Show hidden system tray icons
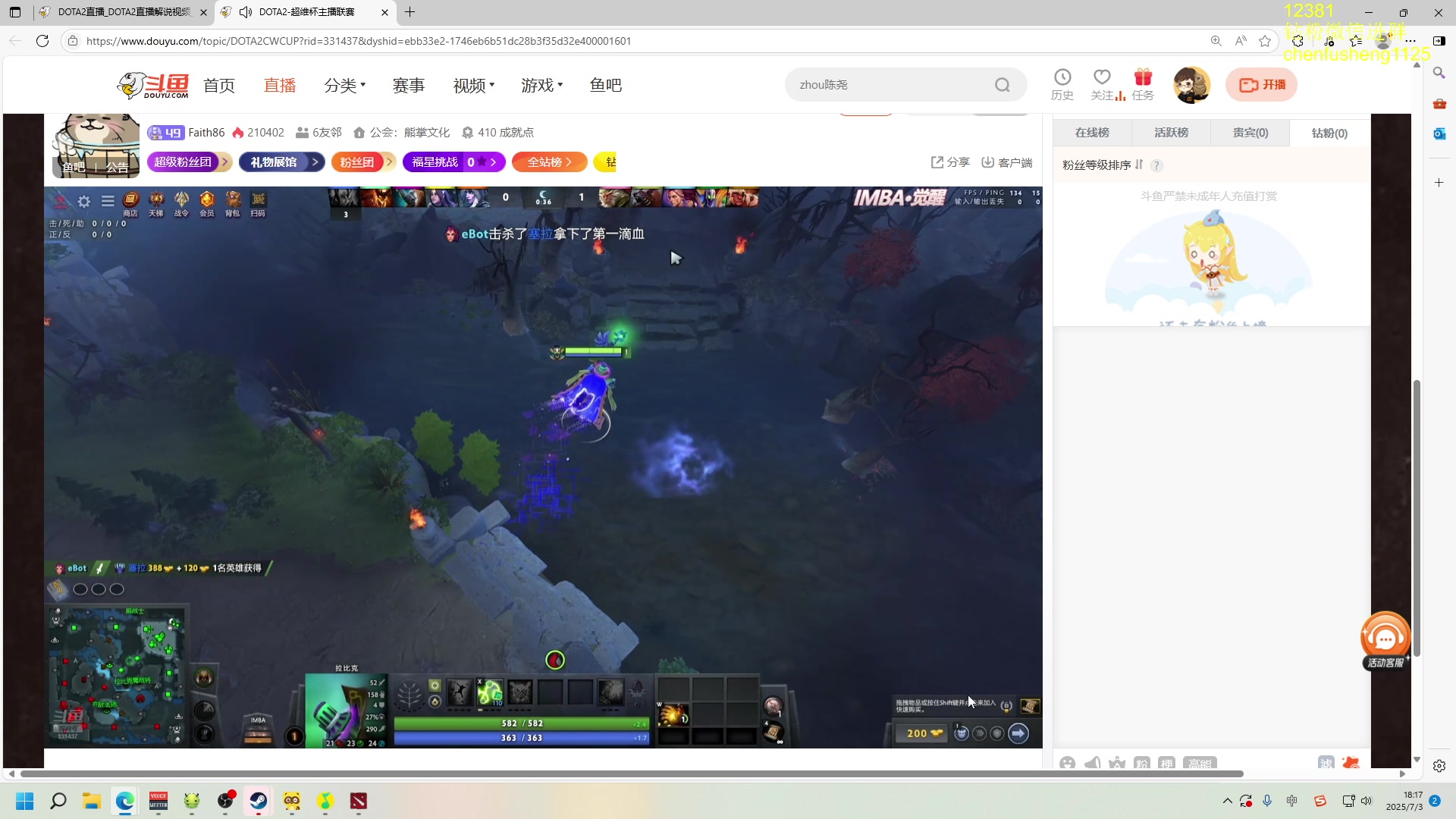The image size is (1456, 819). click(x=1227, y=801)
